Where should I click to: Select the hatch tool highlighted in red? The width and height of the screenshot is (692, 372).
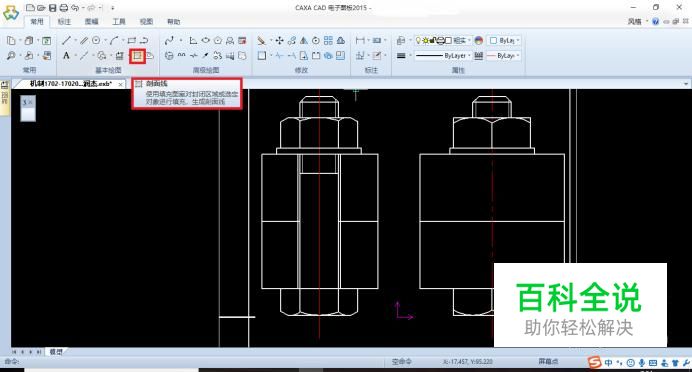[x=137, y=56]
